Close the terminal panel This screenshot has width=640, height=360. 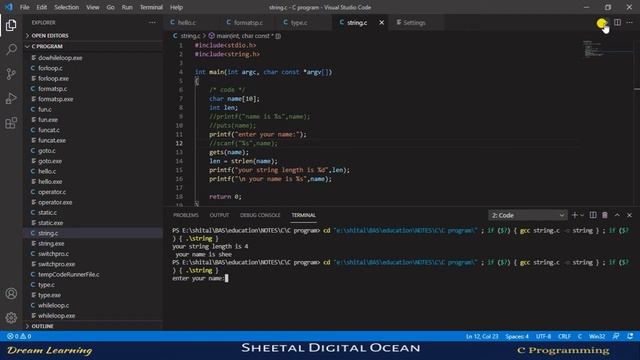tap(629, 215)
